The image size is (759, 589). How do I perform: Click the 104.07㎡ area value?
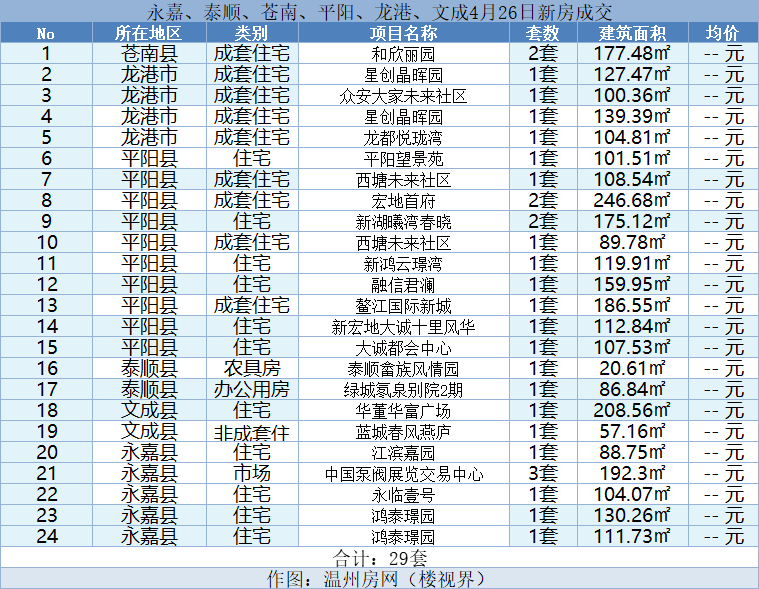point(632,494)
